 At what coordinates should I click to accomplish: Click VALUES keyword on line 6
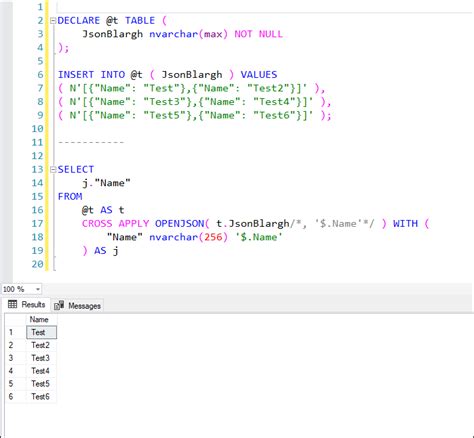(259, 75)
